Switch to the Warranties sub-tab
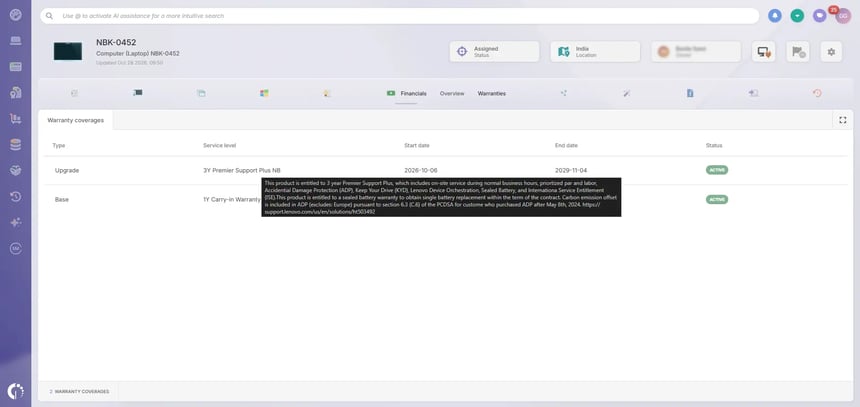 click(x=491, y=94)
